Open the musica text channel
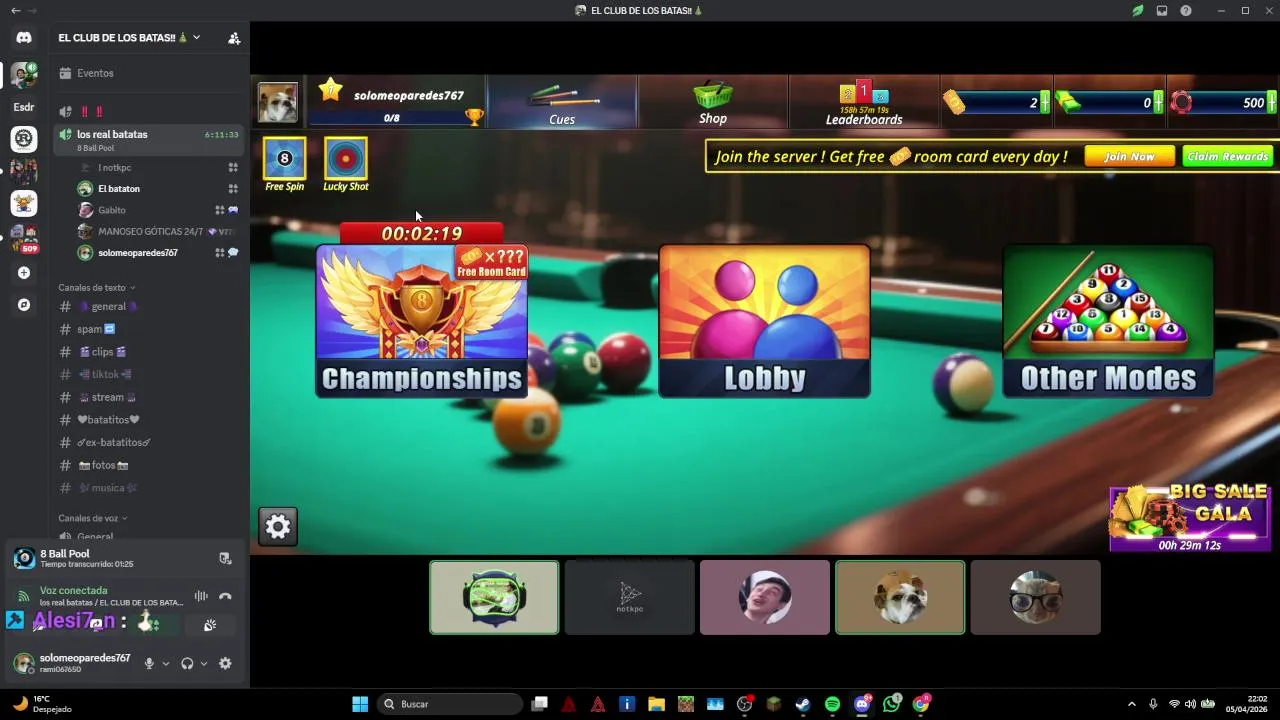 (150, 488)
